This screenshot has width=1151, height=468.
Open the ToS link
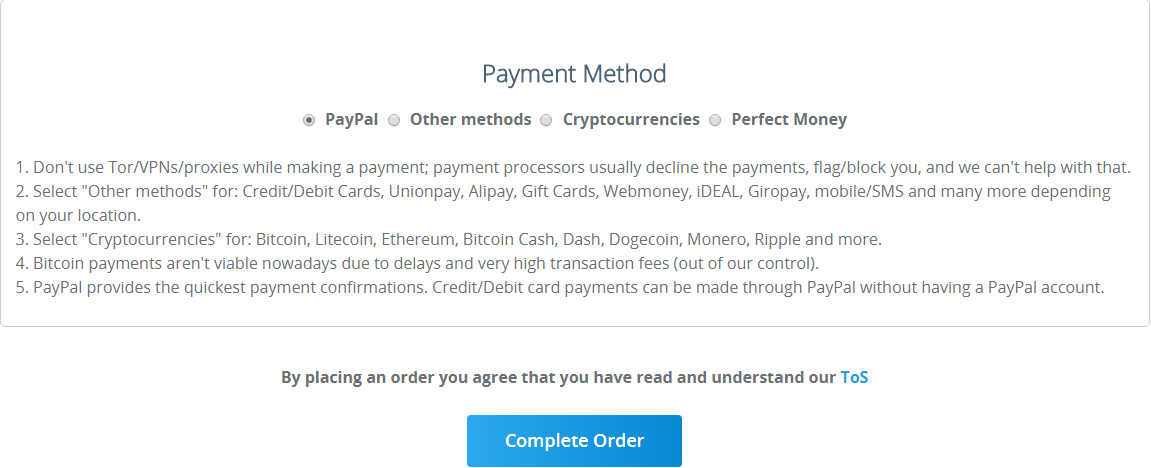click(x=854, y=378)
